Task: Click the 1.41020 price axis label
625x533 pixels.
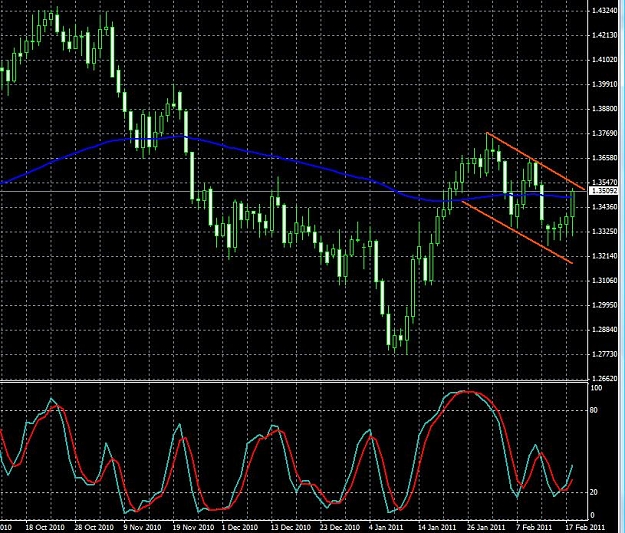Action: [x=605, y=60]
